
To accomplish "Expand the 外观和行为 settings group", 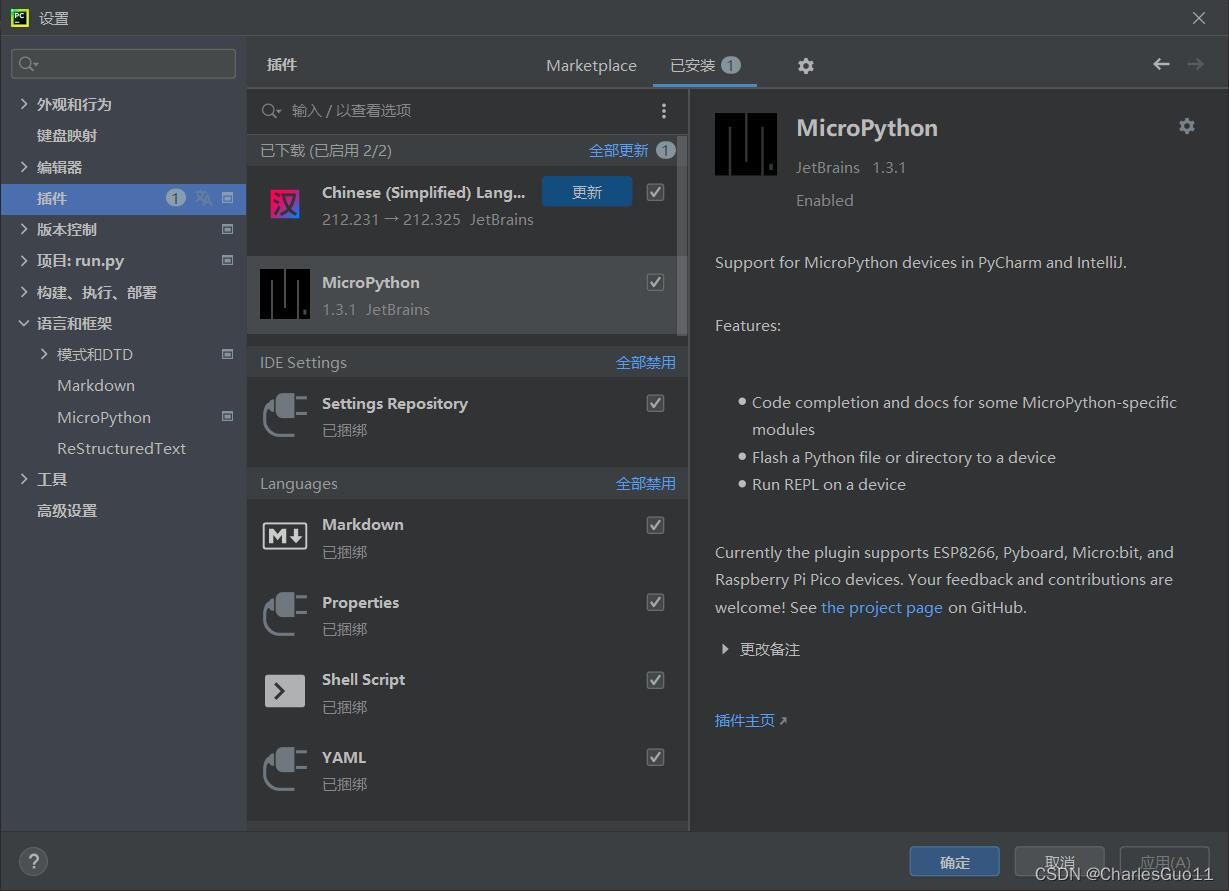I will [24, 104].
